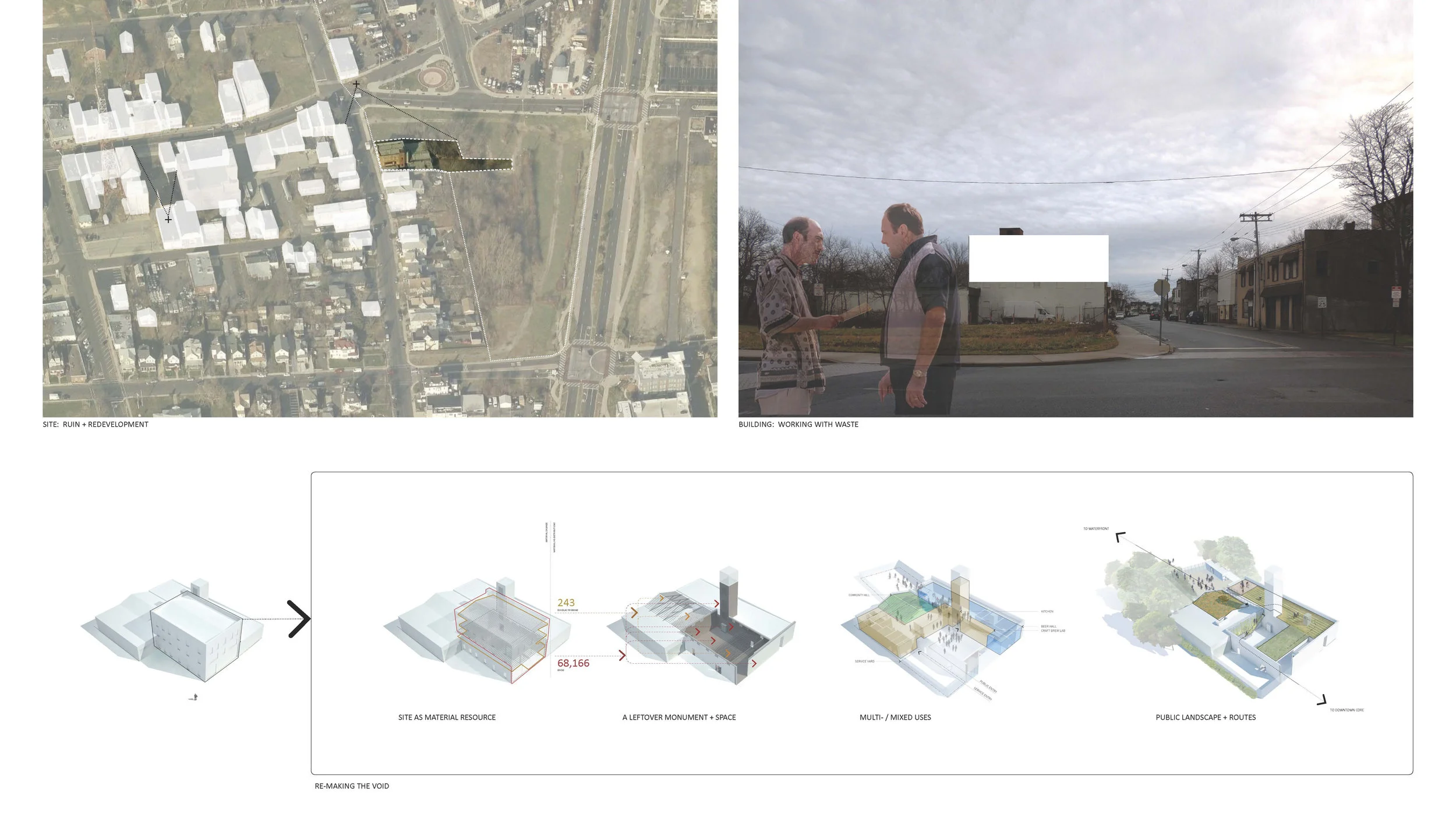
Task: Select the 'SITE AS MATERIAL RESOURCE' heading
Action: click(x=447, y=717)
